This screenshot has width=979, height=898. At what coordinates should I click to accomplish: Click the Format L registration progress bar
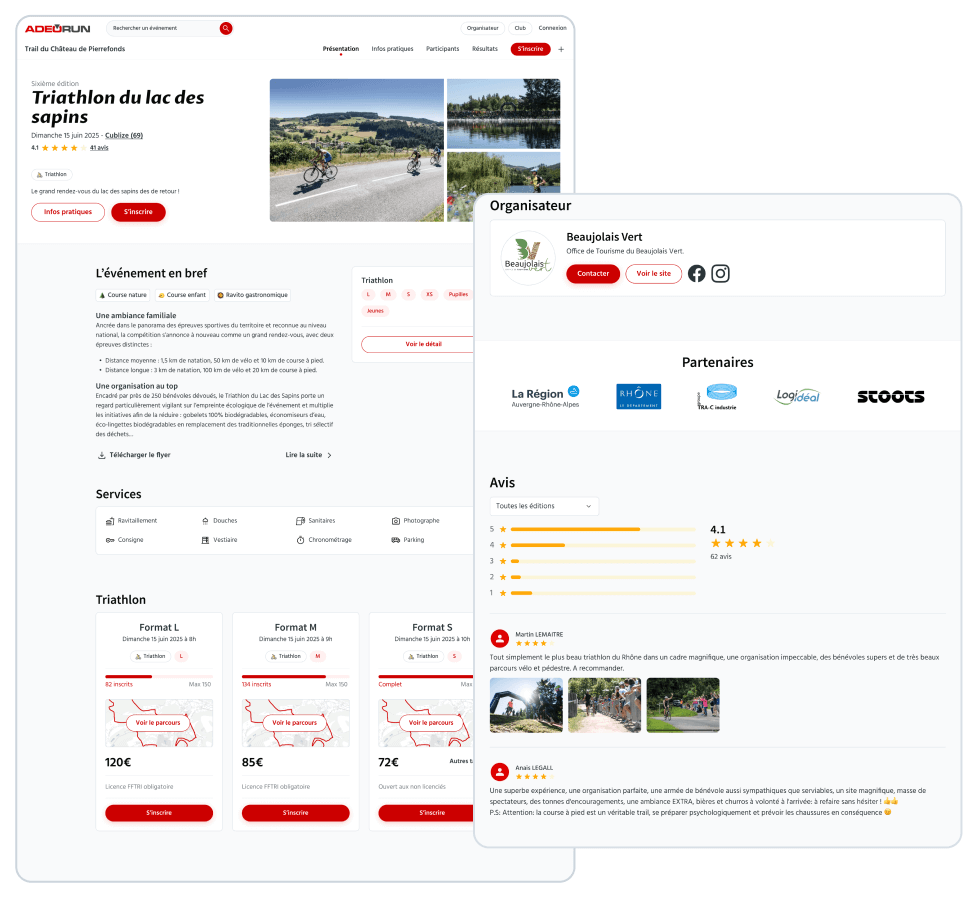pyautogui.click(x=159, y=676)
